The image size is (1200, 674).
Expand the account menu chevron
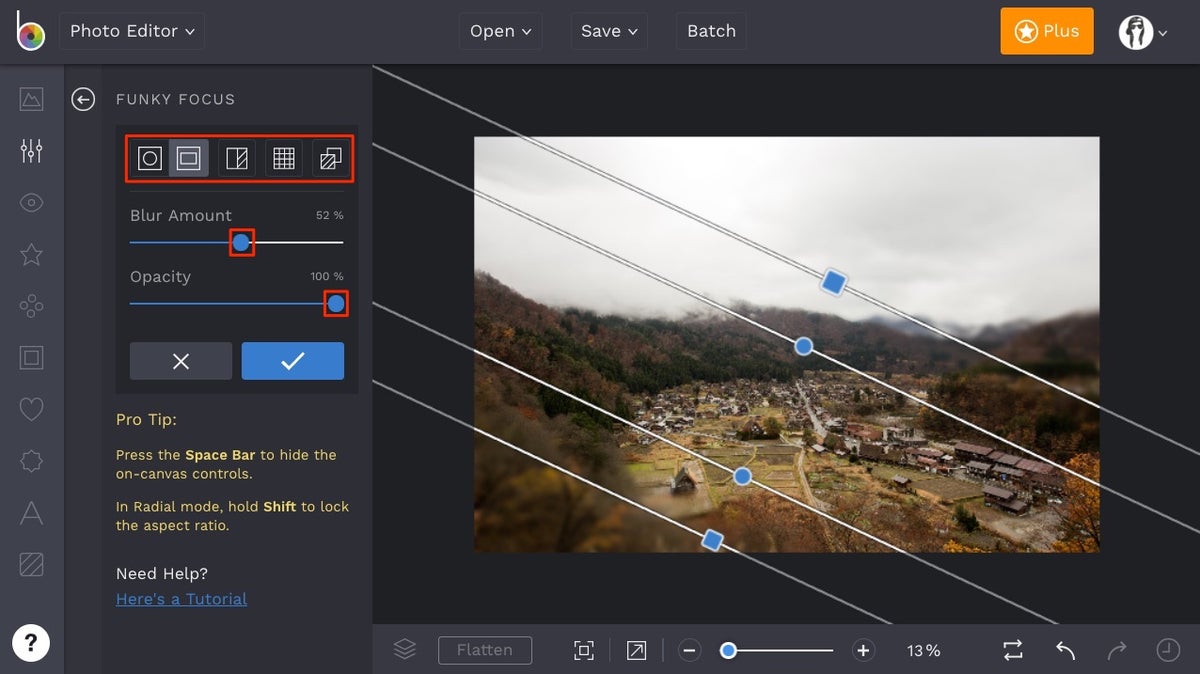[1162, 31]
